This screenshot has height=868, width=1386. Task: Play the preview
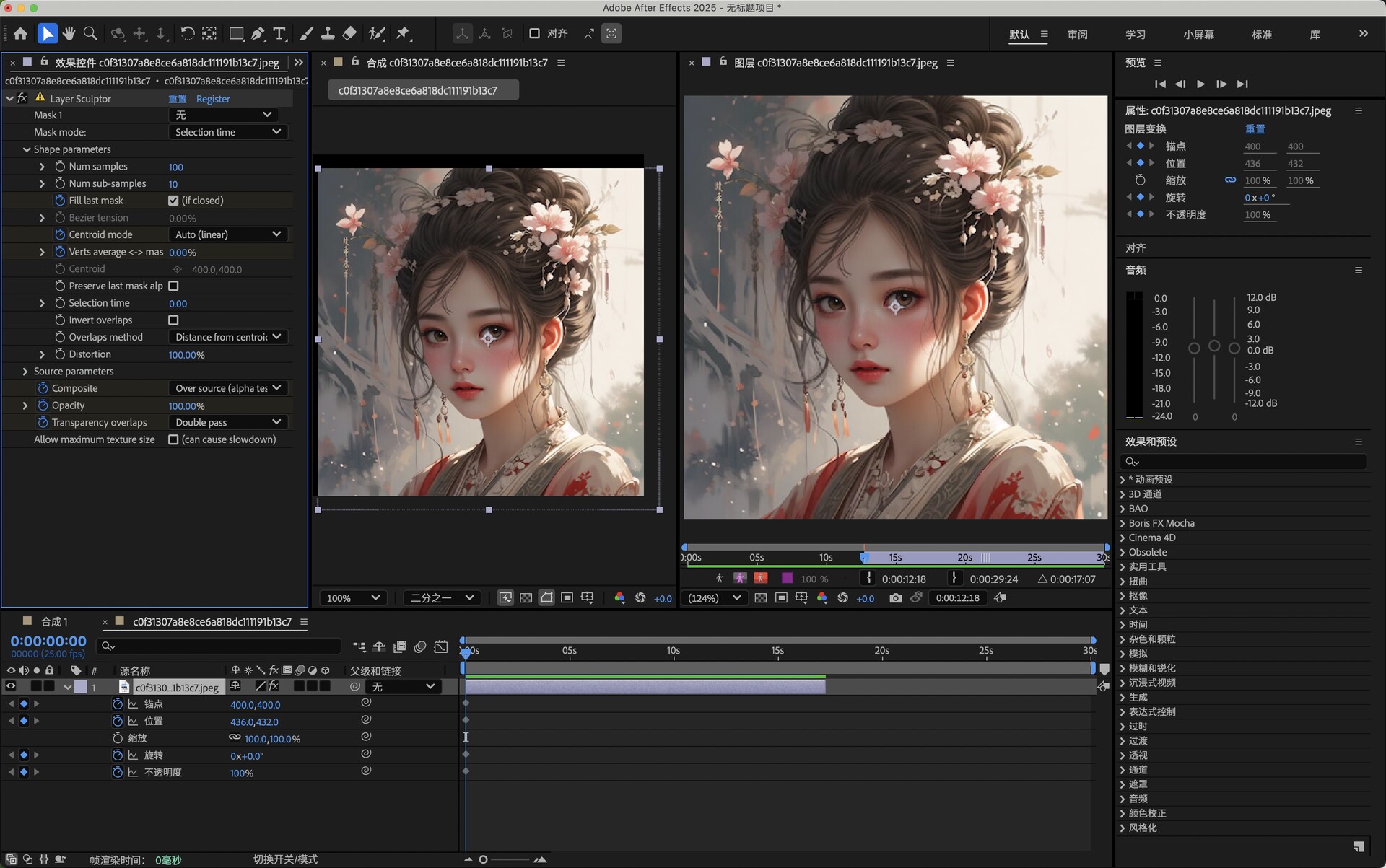coord(1200,84)
